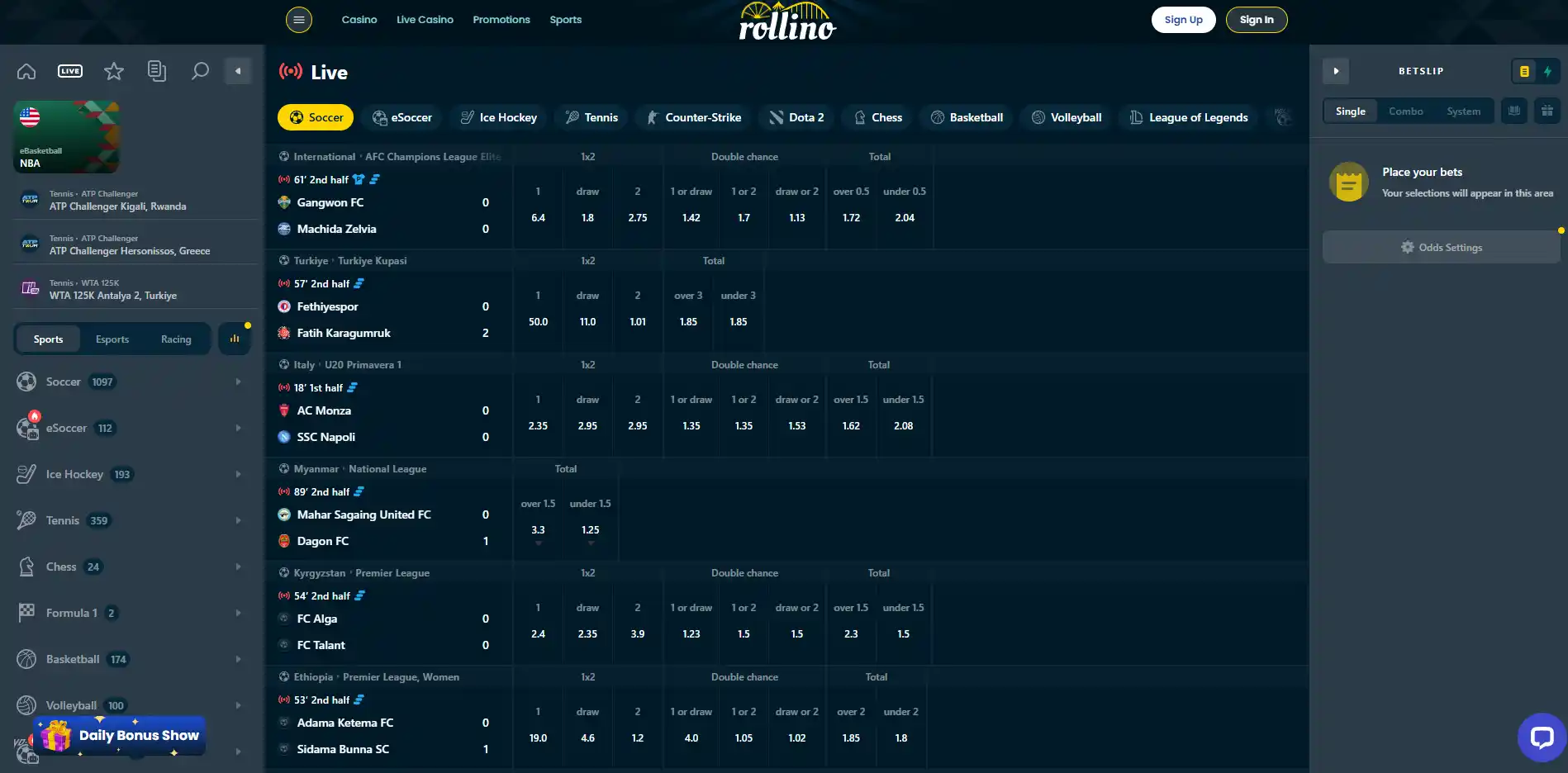The width and height of the screenshot is (1568, 773).
Task: Select Single bet type
Action: pyautogui.click(x=1351, y=111)
